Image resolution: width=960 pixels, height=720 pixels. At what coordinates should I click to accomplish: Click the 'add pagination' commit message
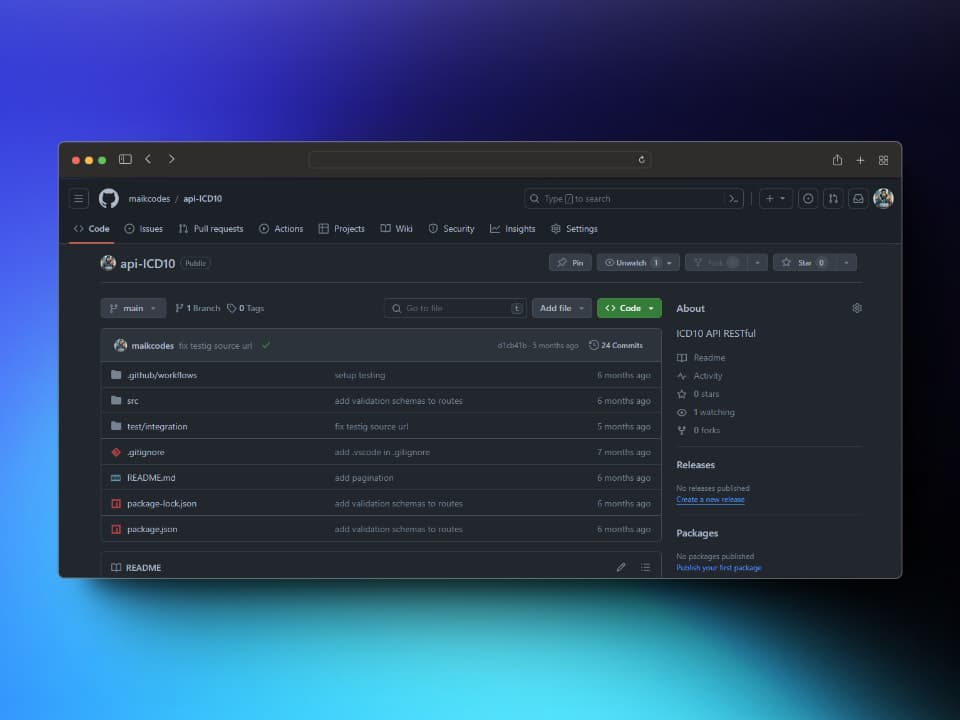(x=364, y=478)
